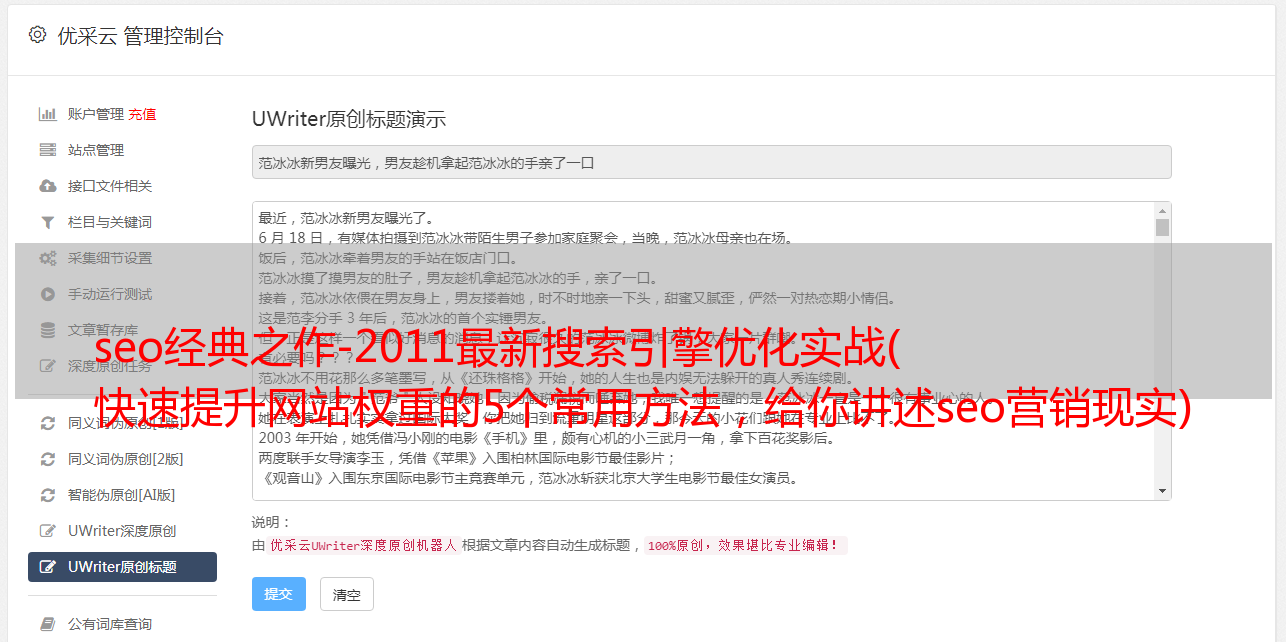1286x642 pixels.
Task: Click the filter icon for 栏目与关键词
Action: [x=47, y=222]
